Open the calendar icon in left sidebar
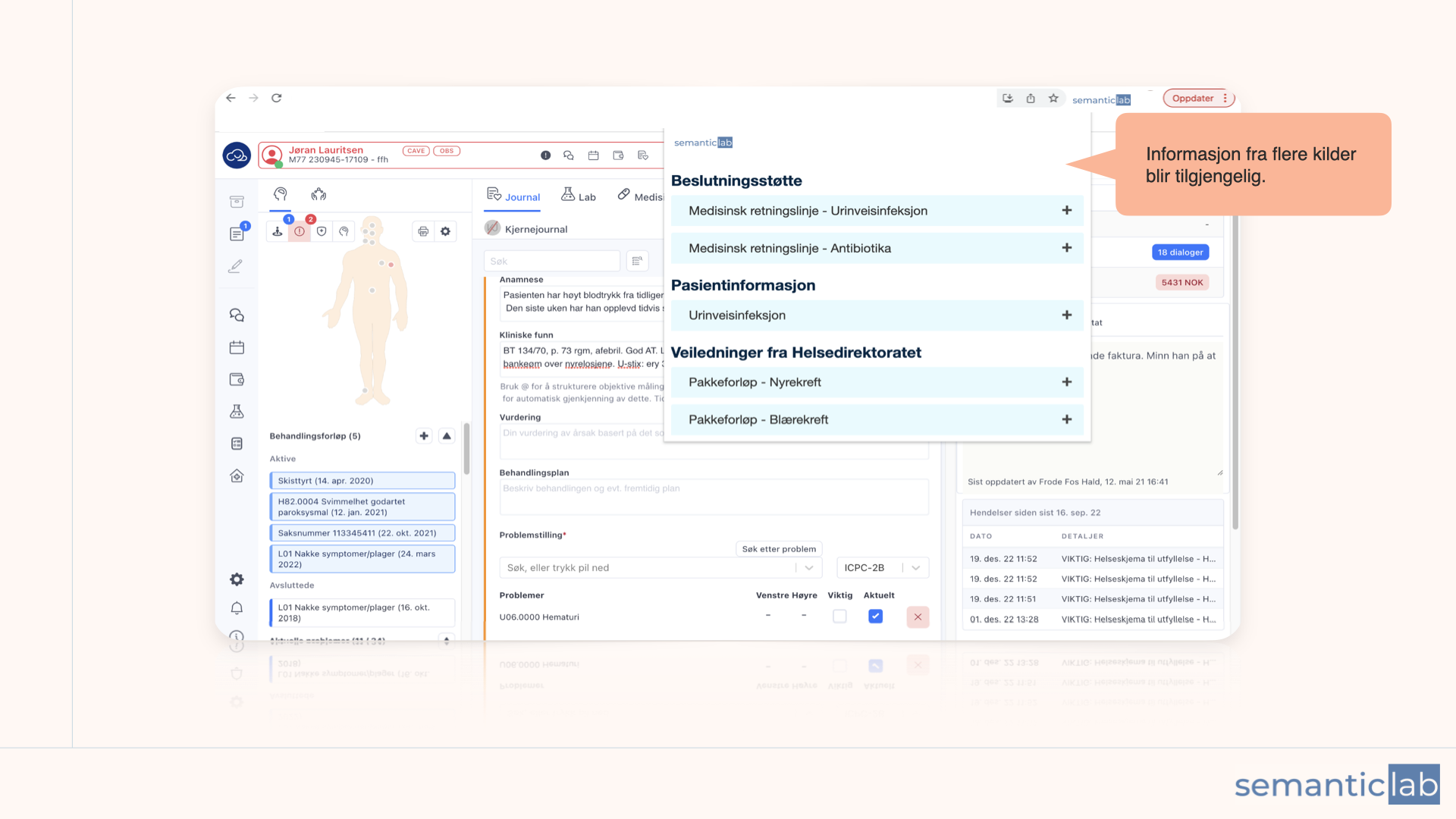The height and width of the screenshot is (819, 1456). 237,347
